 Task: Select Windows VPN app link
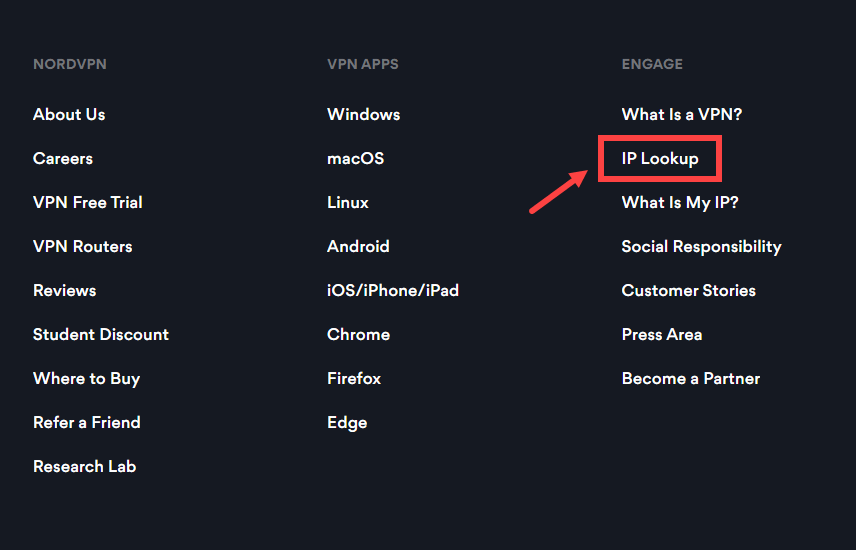tap(364, 115)
